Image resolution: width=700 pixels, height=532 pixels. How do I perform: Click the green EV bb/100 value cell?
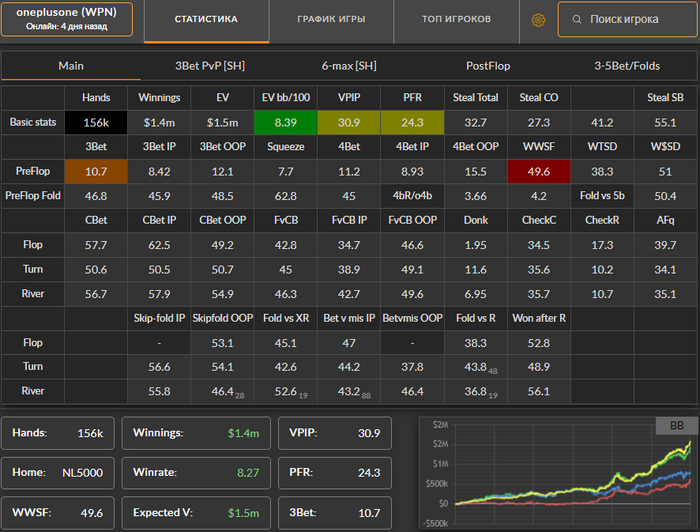tap(285, 122)
